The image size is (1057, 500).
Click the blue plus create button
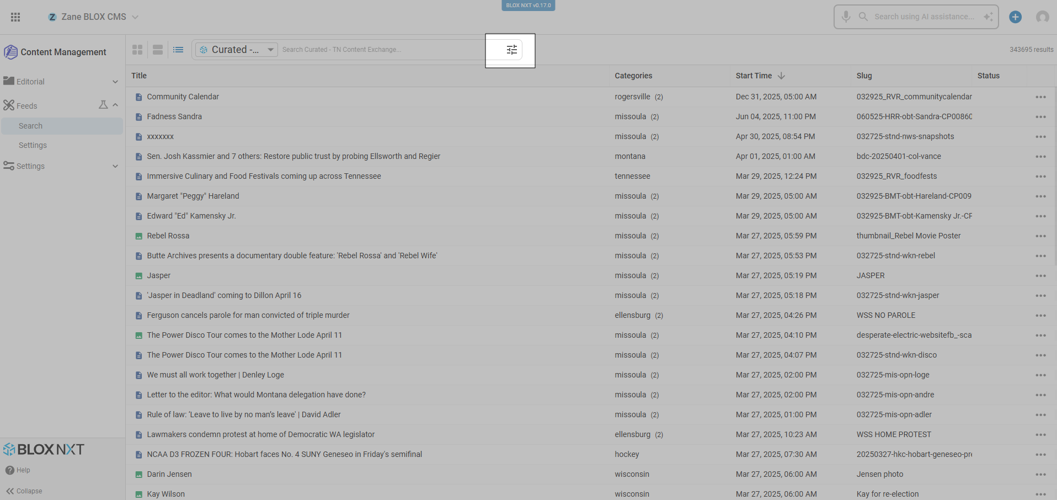point(1015,17)
